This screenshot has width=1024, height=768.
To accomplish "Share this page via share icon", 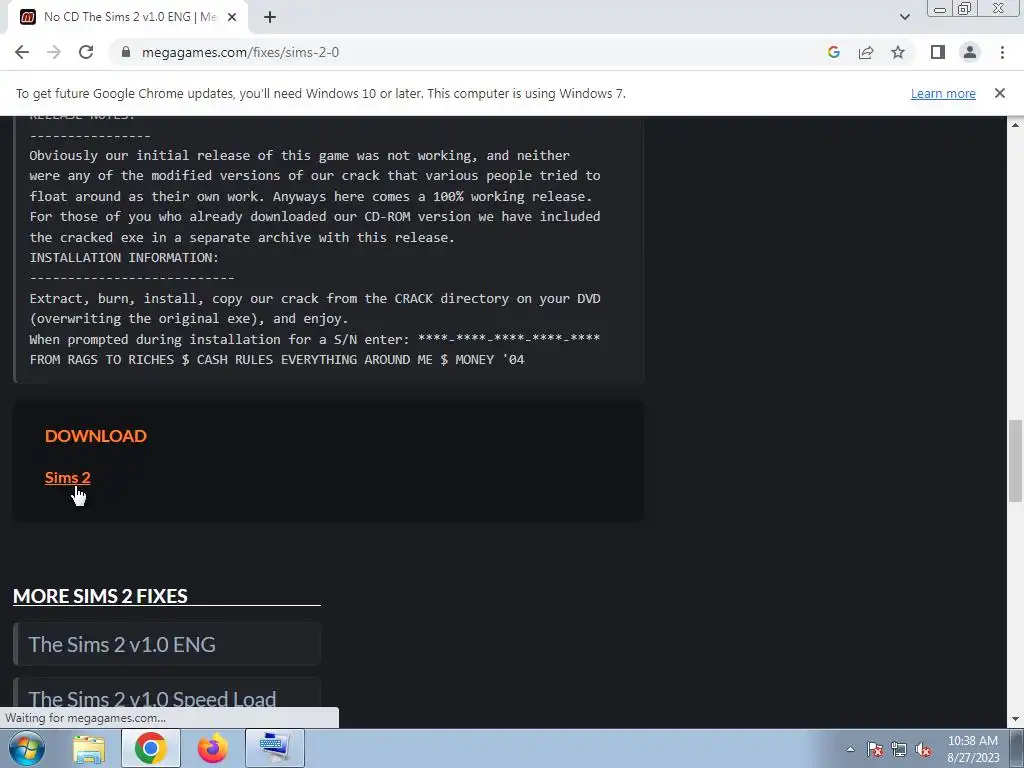I will [866, 52].
